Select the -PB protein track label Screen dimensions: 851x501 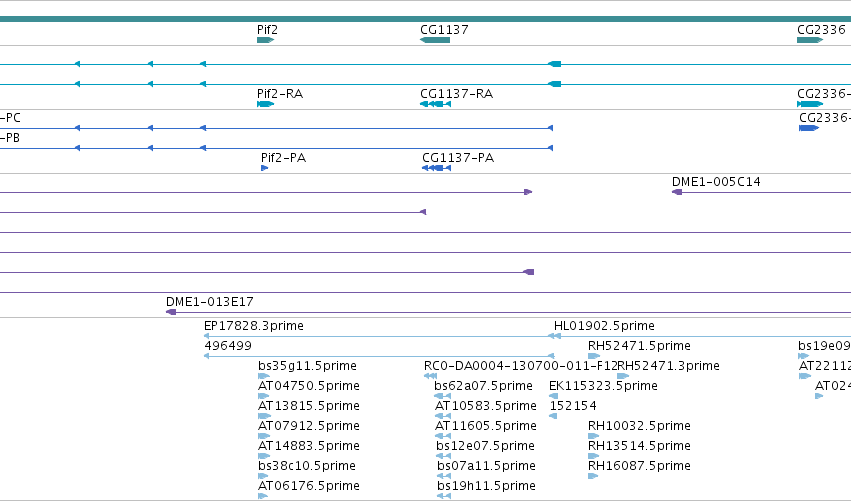pyautogui.click(x=10, y=138)
